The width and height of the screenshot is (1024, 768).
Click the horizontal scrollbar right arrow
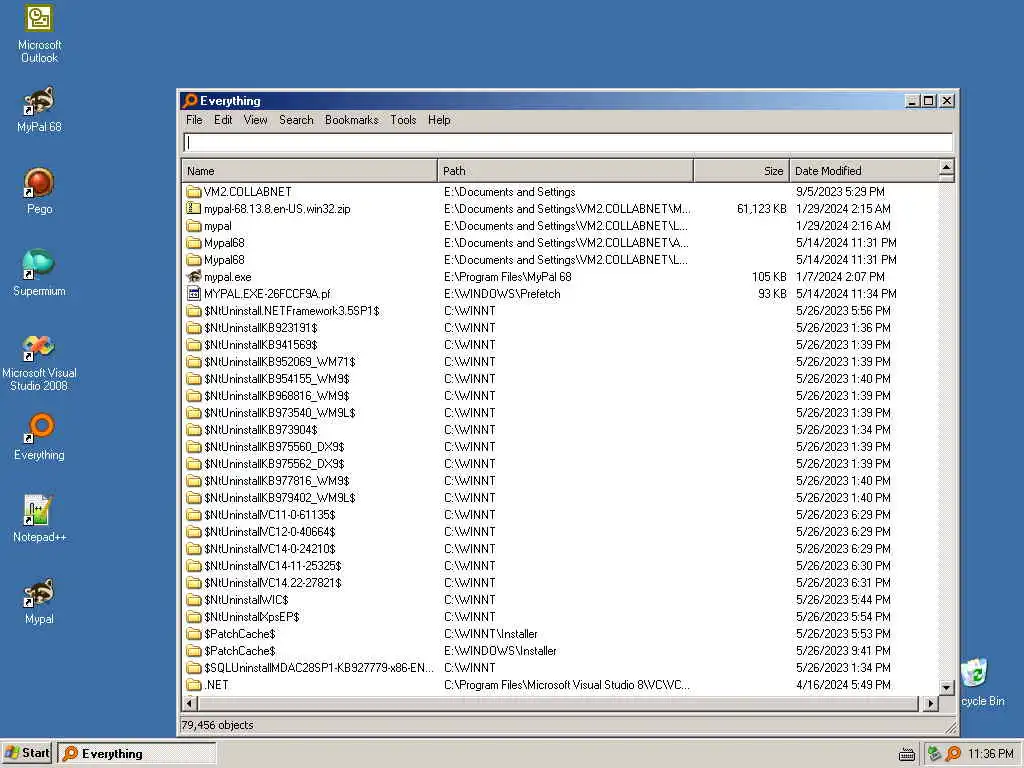[930, 703]
